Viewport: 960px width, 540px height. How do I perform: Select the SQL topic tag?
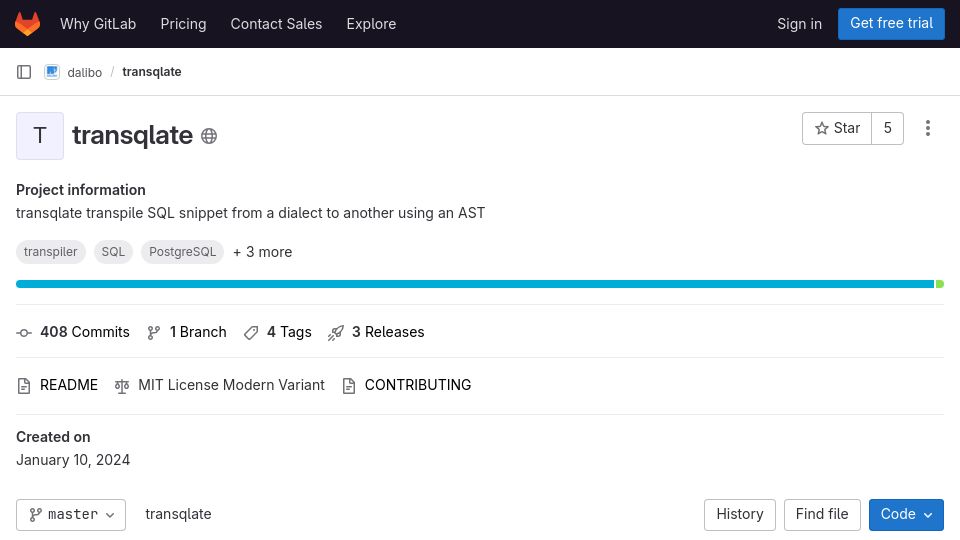point(113,252)
